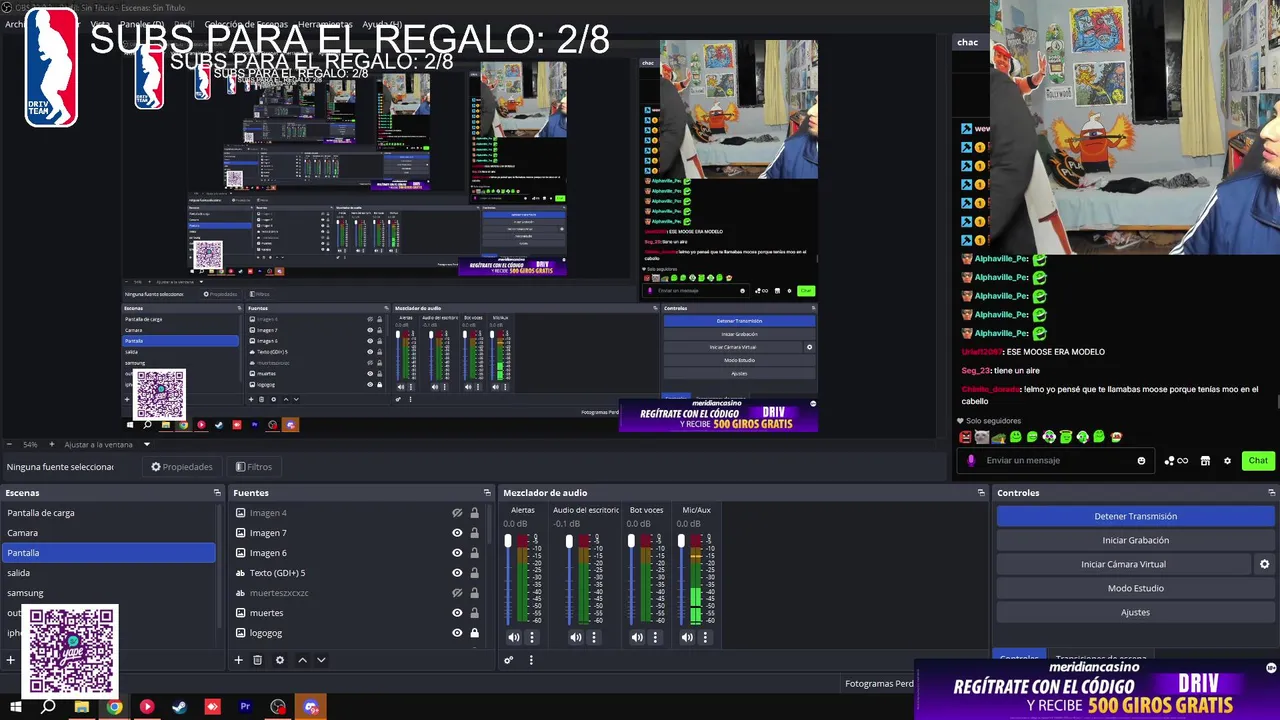1280x720 pixels.
Task: Mute the Audio del escritorio channel
Action: click(576, 637)
